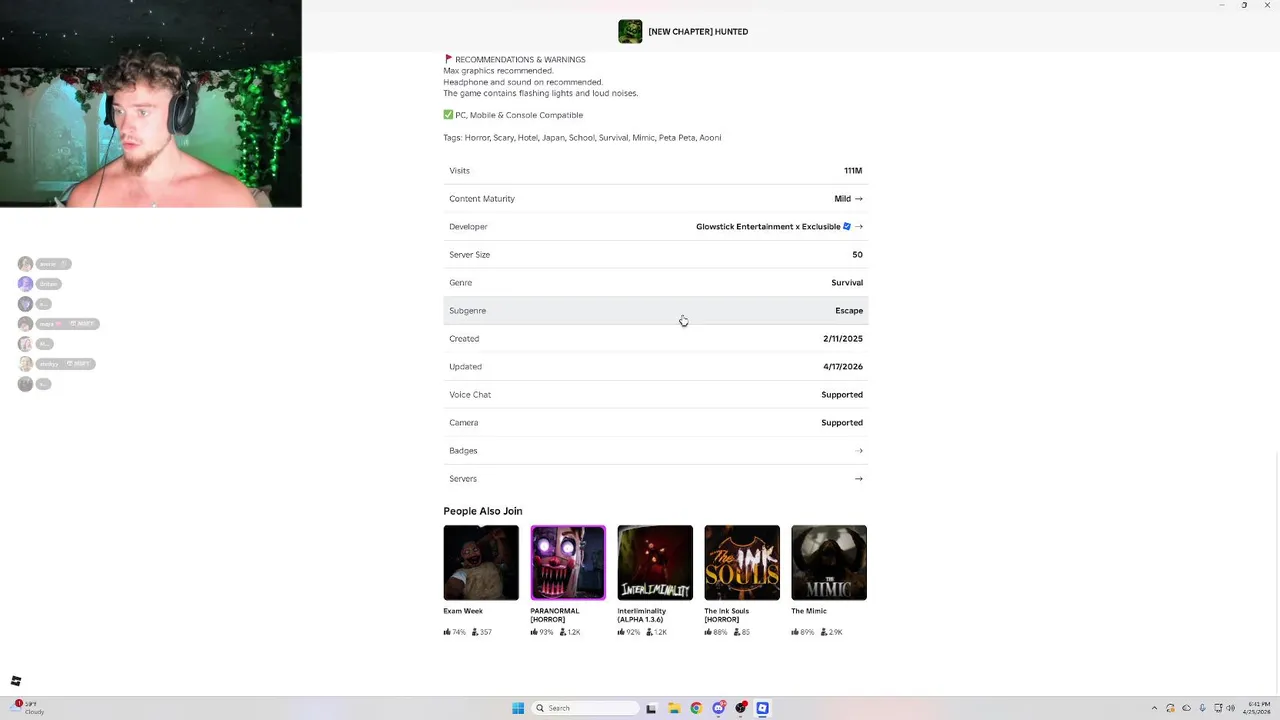
Task: Click the PARANORMAL [HORROR] title text
Action: click(555, 615)
